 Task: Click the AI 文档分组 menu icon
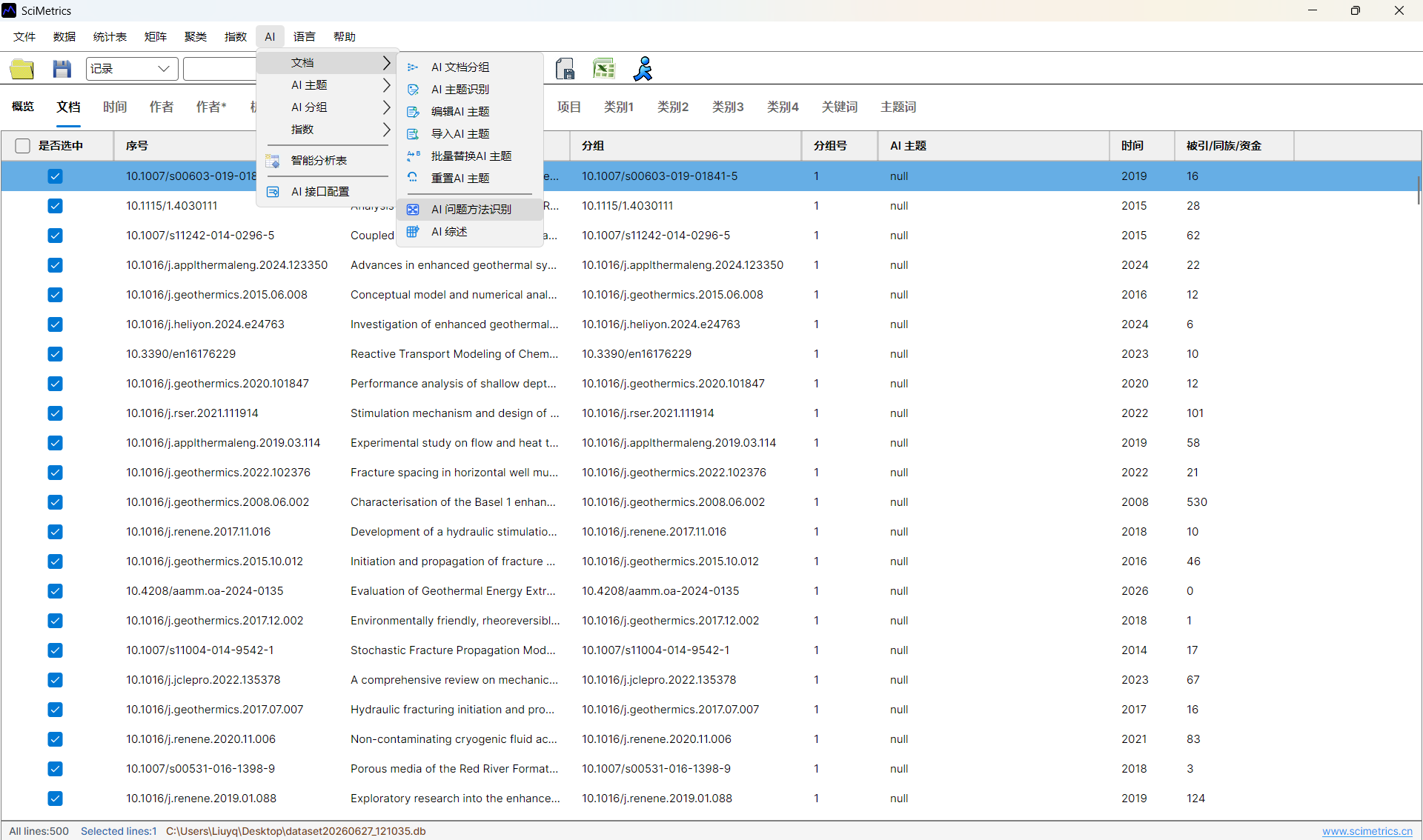point(414,67)
